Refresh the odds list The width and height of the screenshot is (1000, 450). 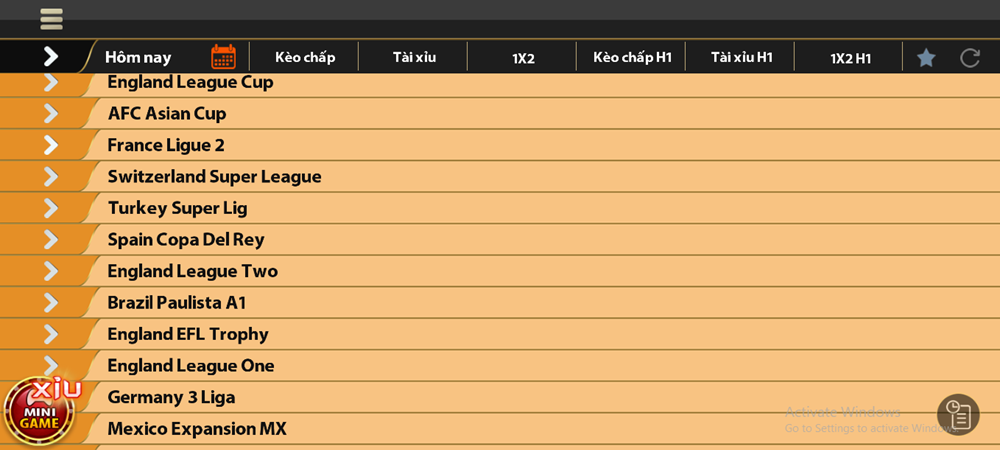click(x=970, y=57)
